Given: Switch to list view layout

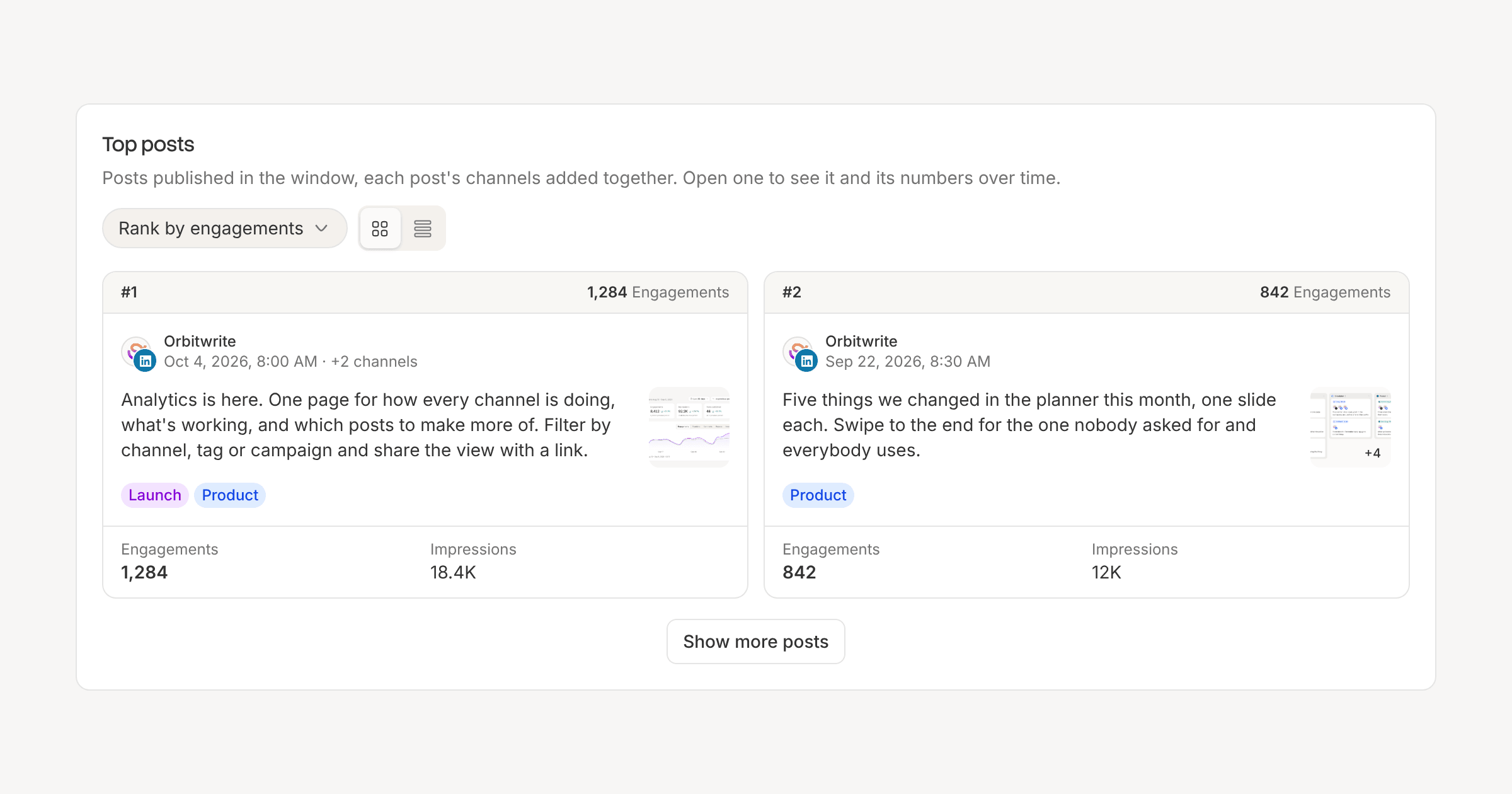Looking at the screenshot, I should (423, 228).
